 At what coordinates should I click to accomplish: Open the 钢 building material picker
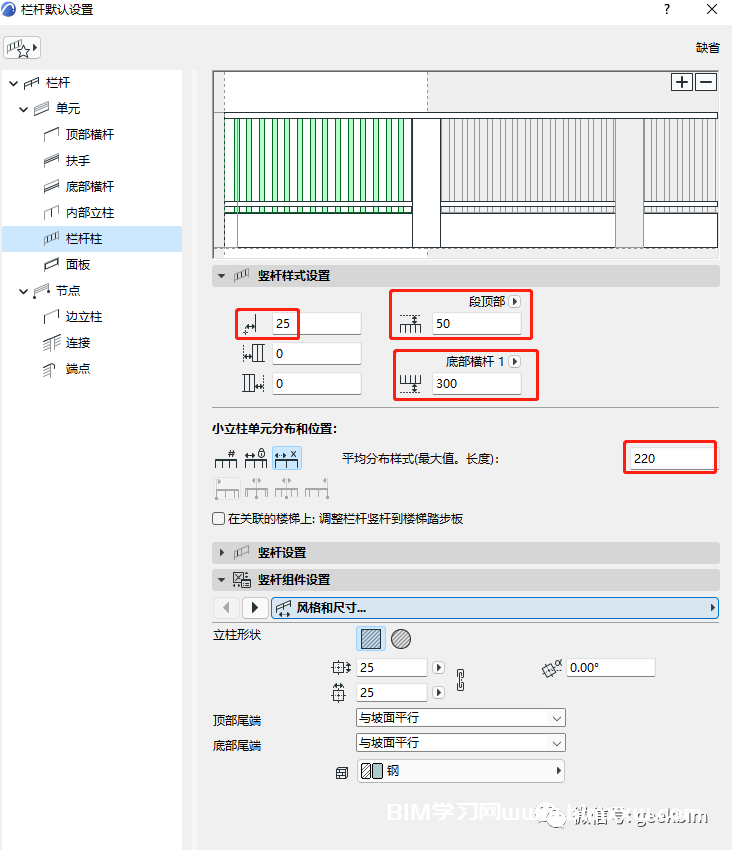461,771
